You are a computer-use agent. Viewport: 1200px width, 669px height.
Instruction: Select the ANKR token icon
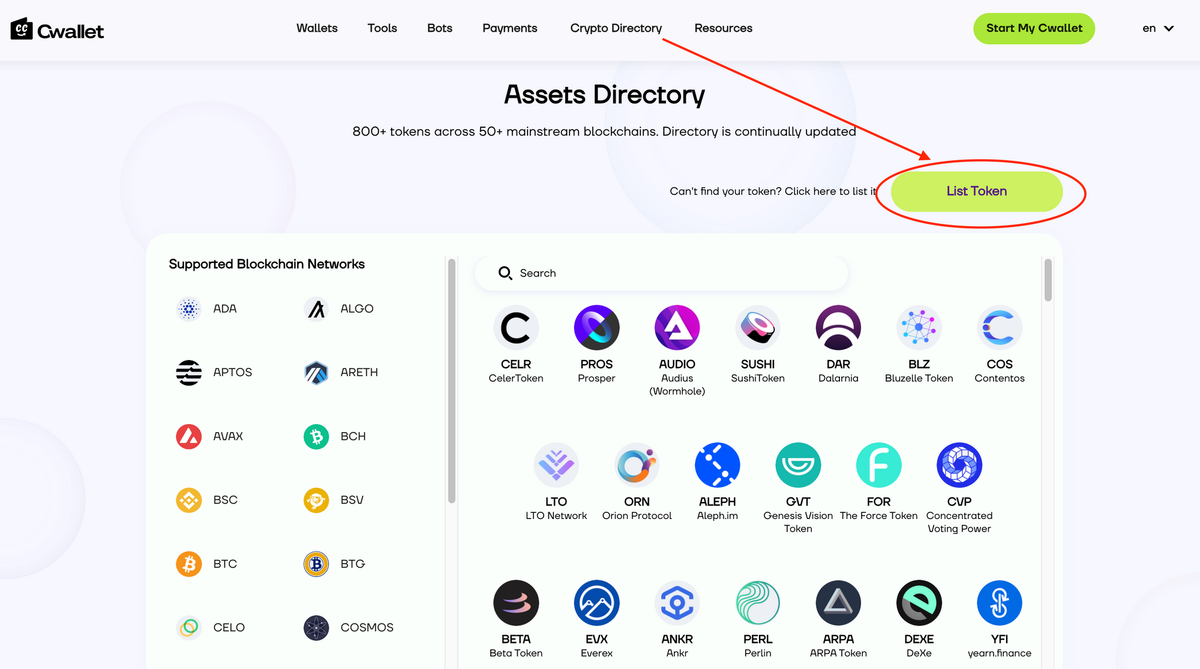(x=677, y=603)
